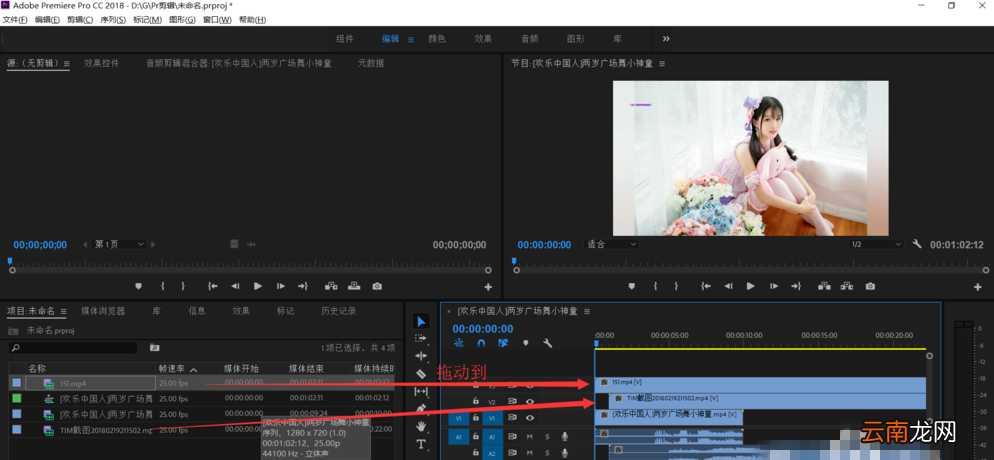Go to In point in the Source monitor
994x460 pixels.
pos(213,286)
